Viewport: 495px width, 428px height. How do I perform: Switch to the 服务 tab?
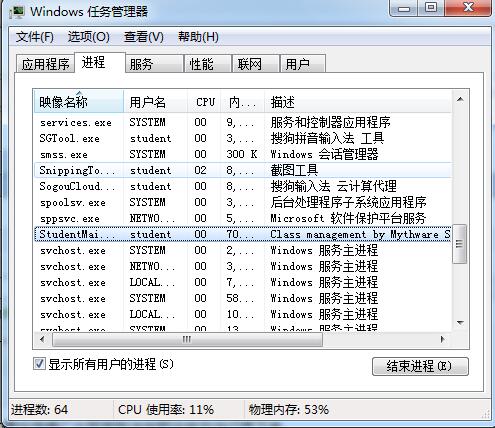pos(154,64)
